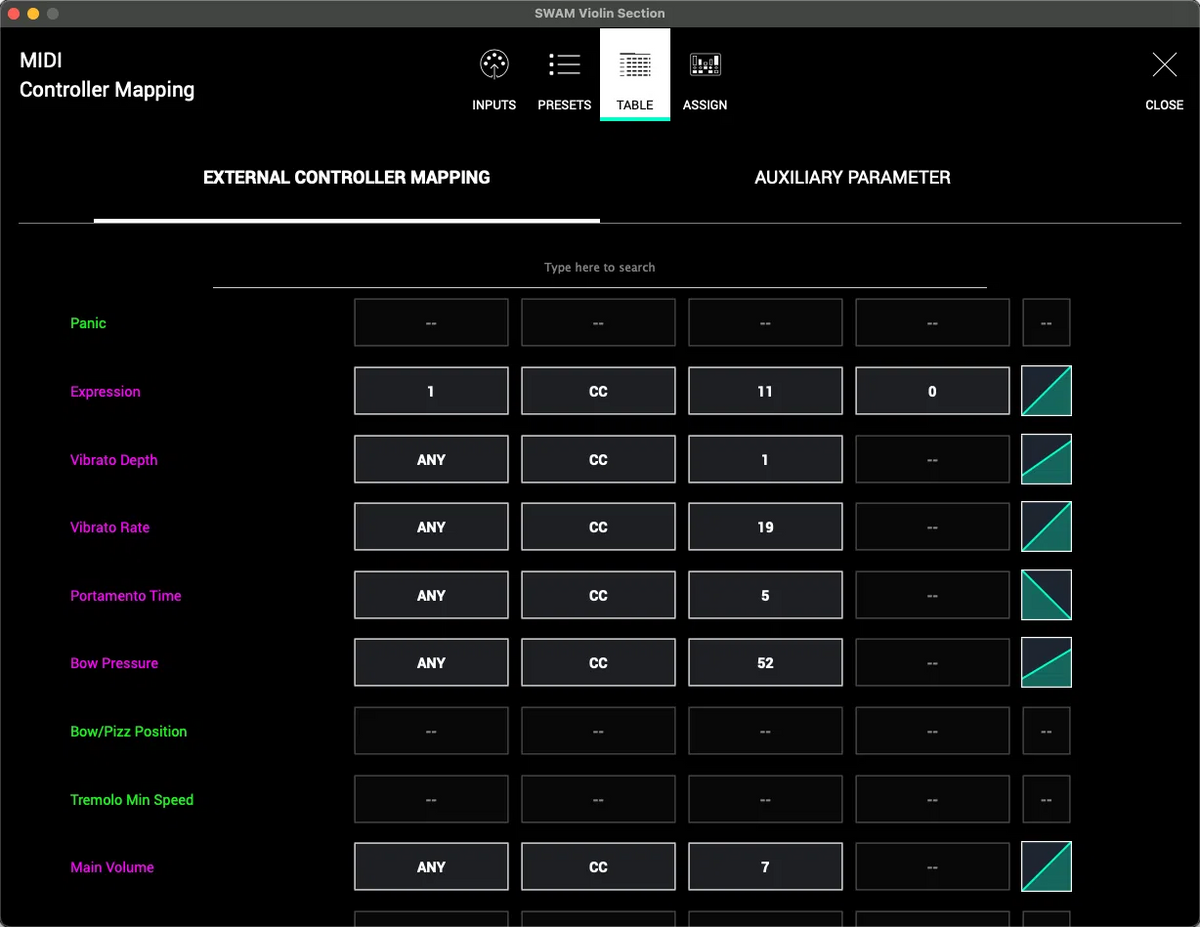1200x927 pixels.
Task: Open the response curve for Expression
Action: (1046, 390)
